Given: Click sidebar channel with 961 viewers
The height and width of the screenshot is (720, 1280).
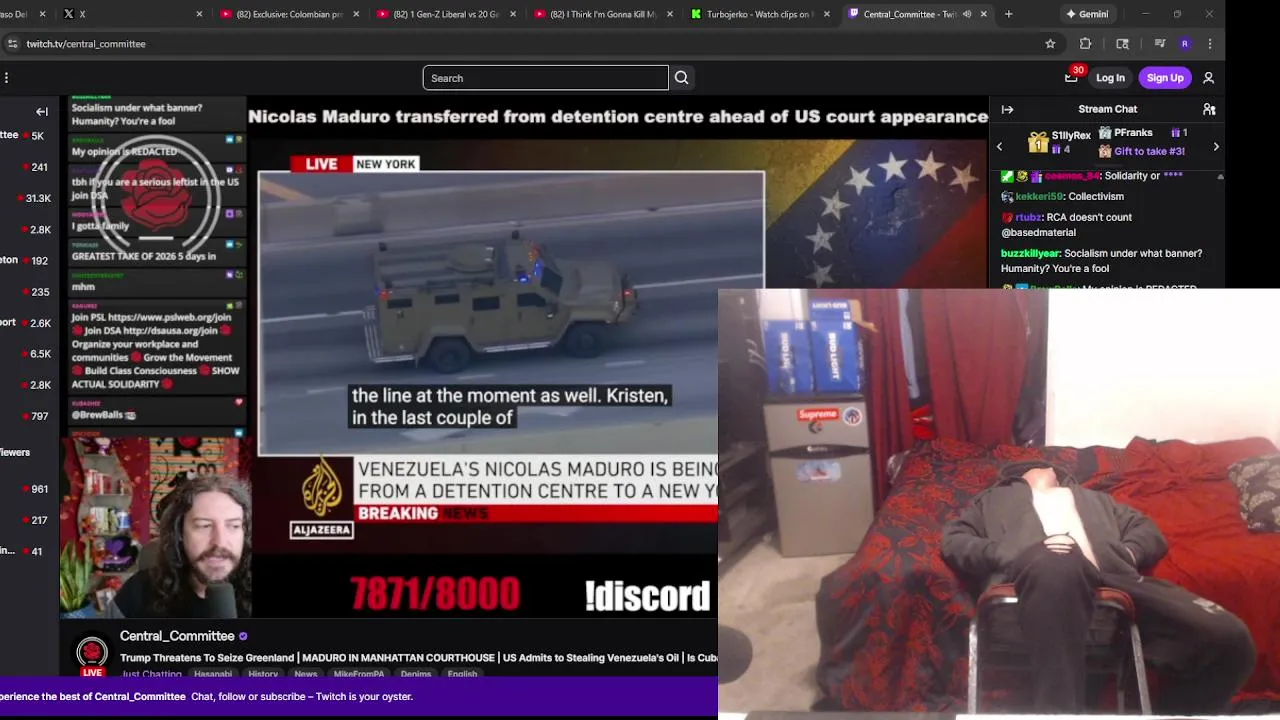Looking at the screenshot, I should 30,489.
